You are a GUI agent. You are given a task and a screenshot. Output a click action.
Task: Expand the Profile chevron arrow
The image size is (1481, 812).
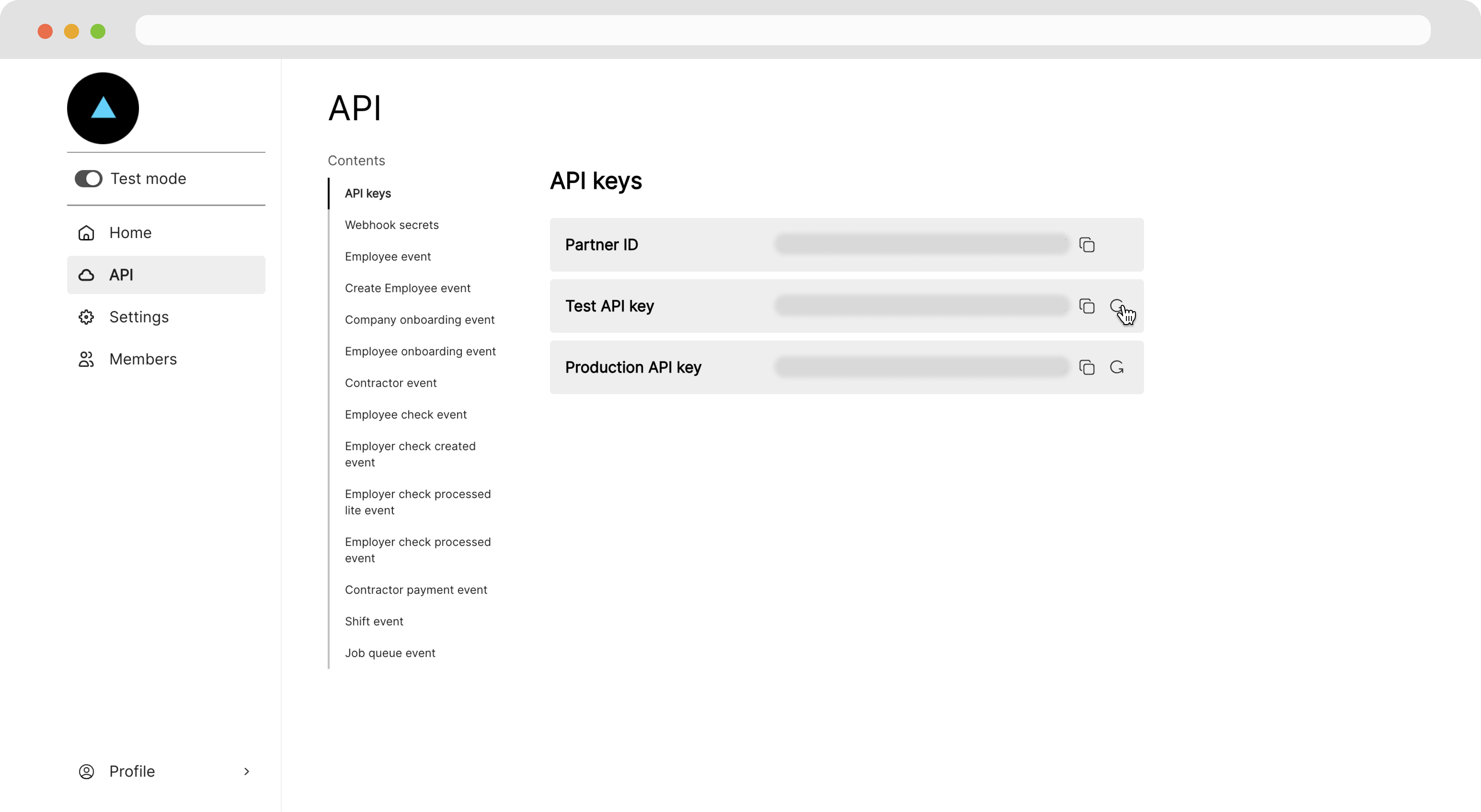coord(247,771)
